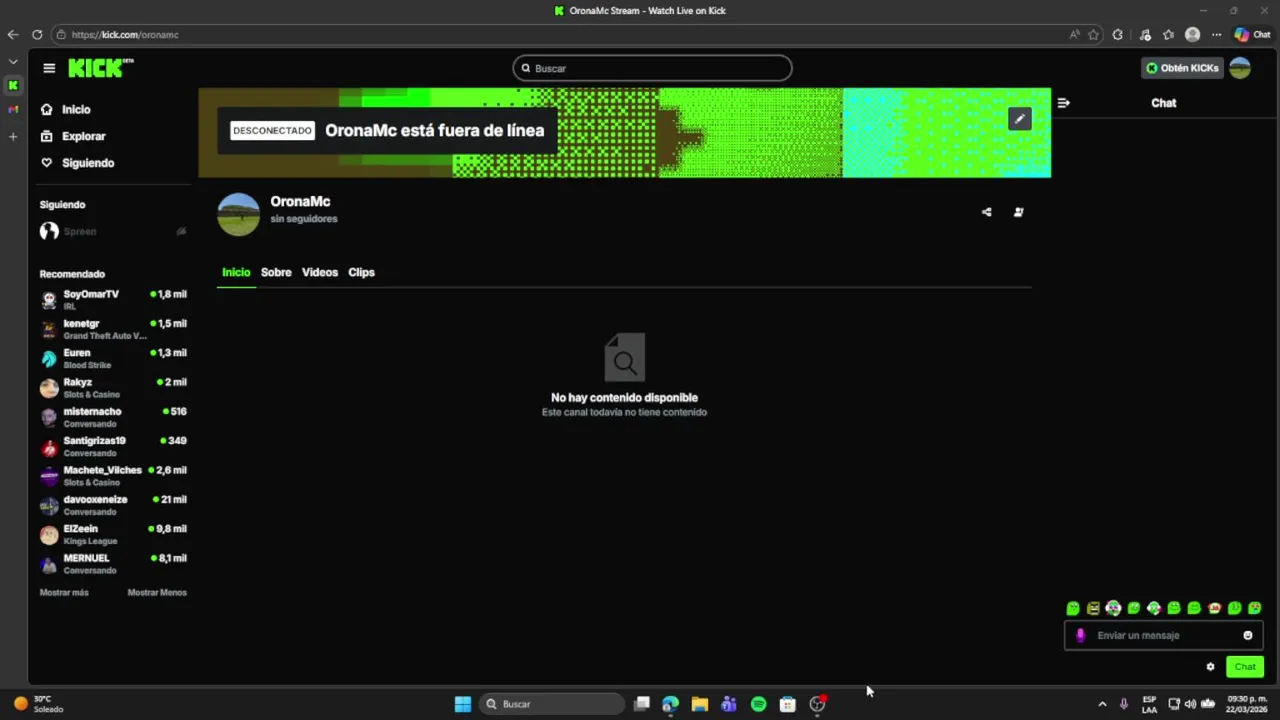The width and height of the screenshot is (1280, 720).
Task: Open the kenetgr recommended channel
Action: (113, 329)
